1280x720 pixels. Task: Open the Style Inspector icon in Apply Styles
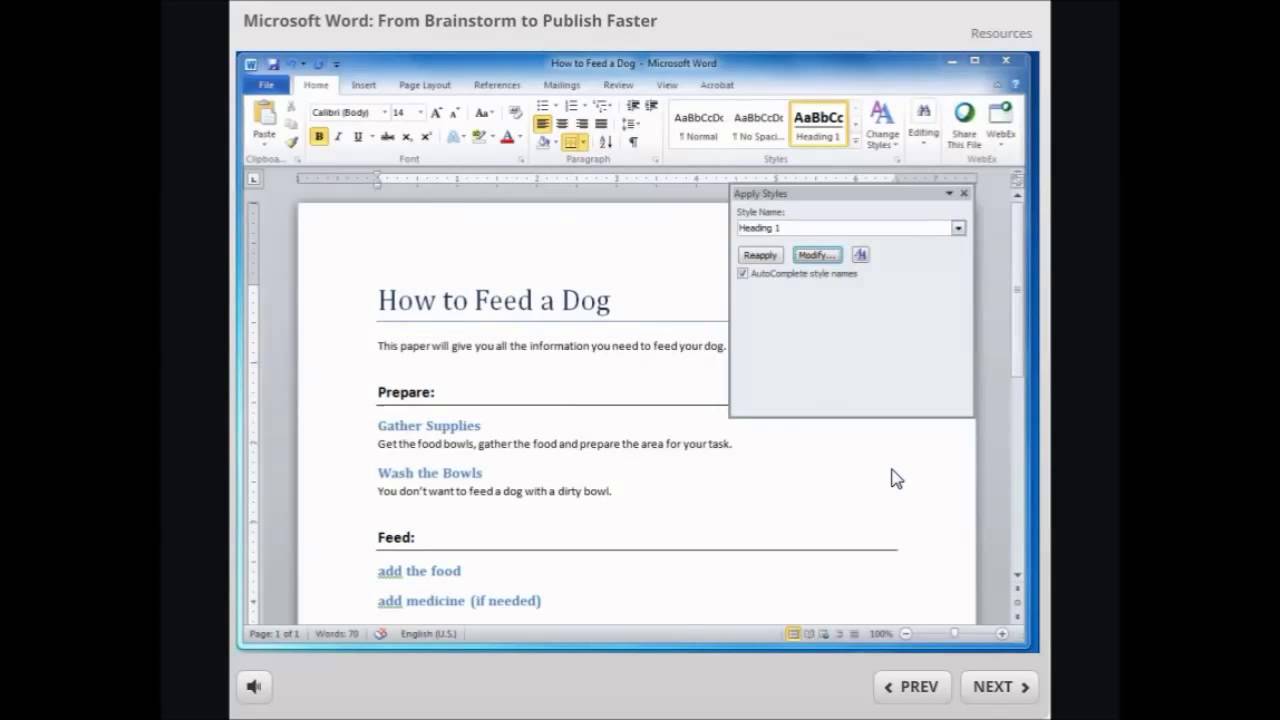point(861,255)
